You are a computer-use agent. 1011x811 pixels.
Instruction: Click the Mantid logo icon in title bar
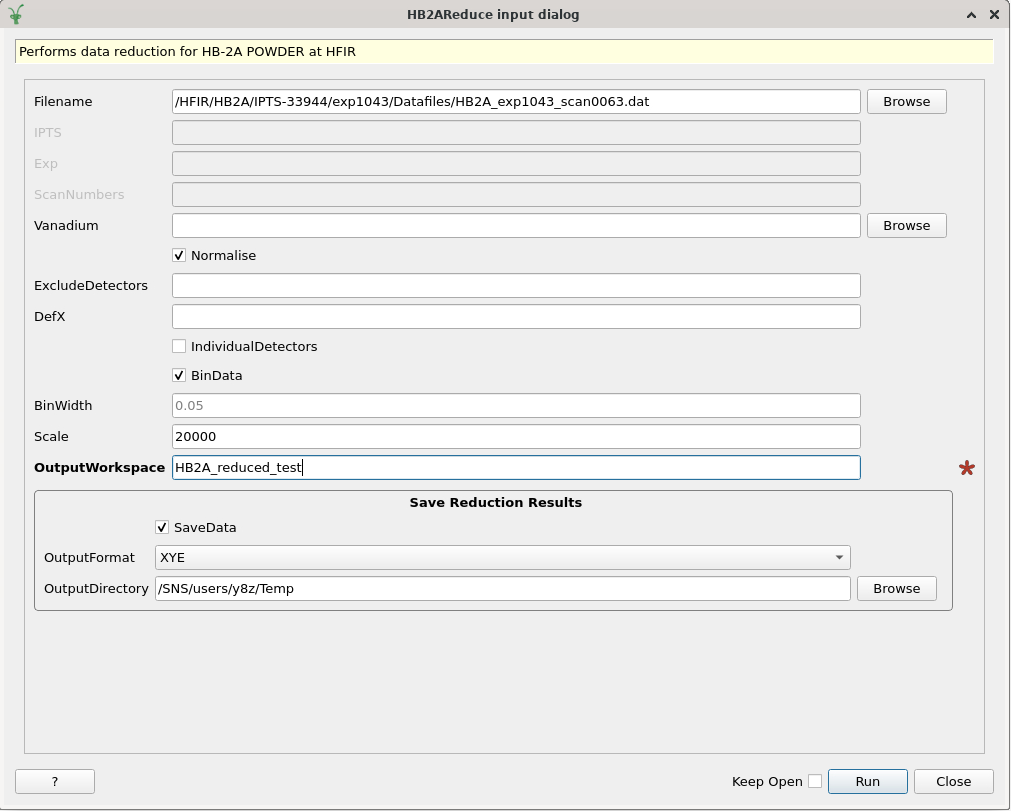[16, 14]
